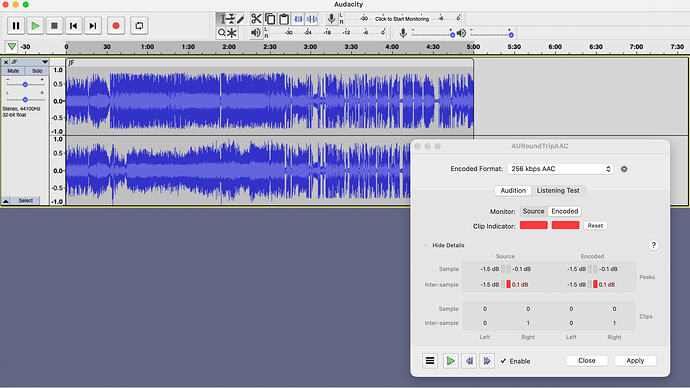Open the playback meter speaker menu
Viewport: 690px width, 388px height.
coord(256,33)
